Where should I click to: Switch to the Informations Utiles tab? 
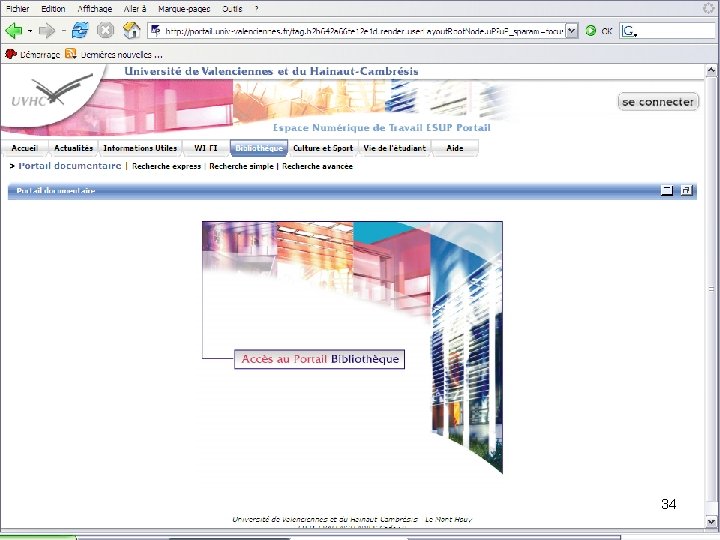tap(140, 148)
